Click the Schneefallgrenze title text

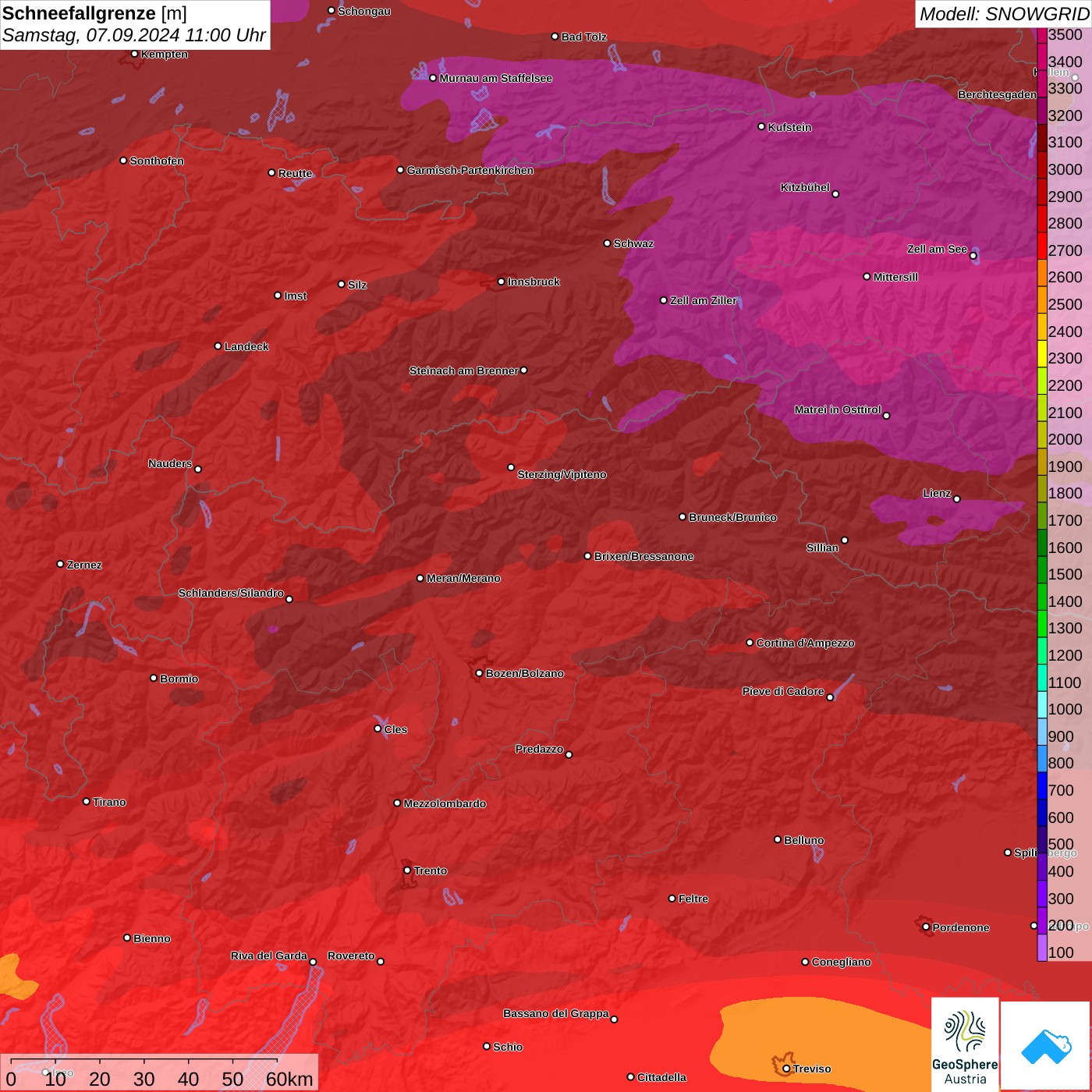point(80,13)
